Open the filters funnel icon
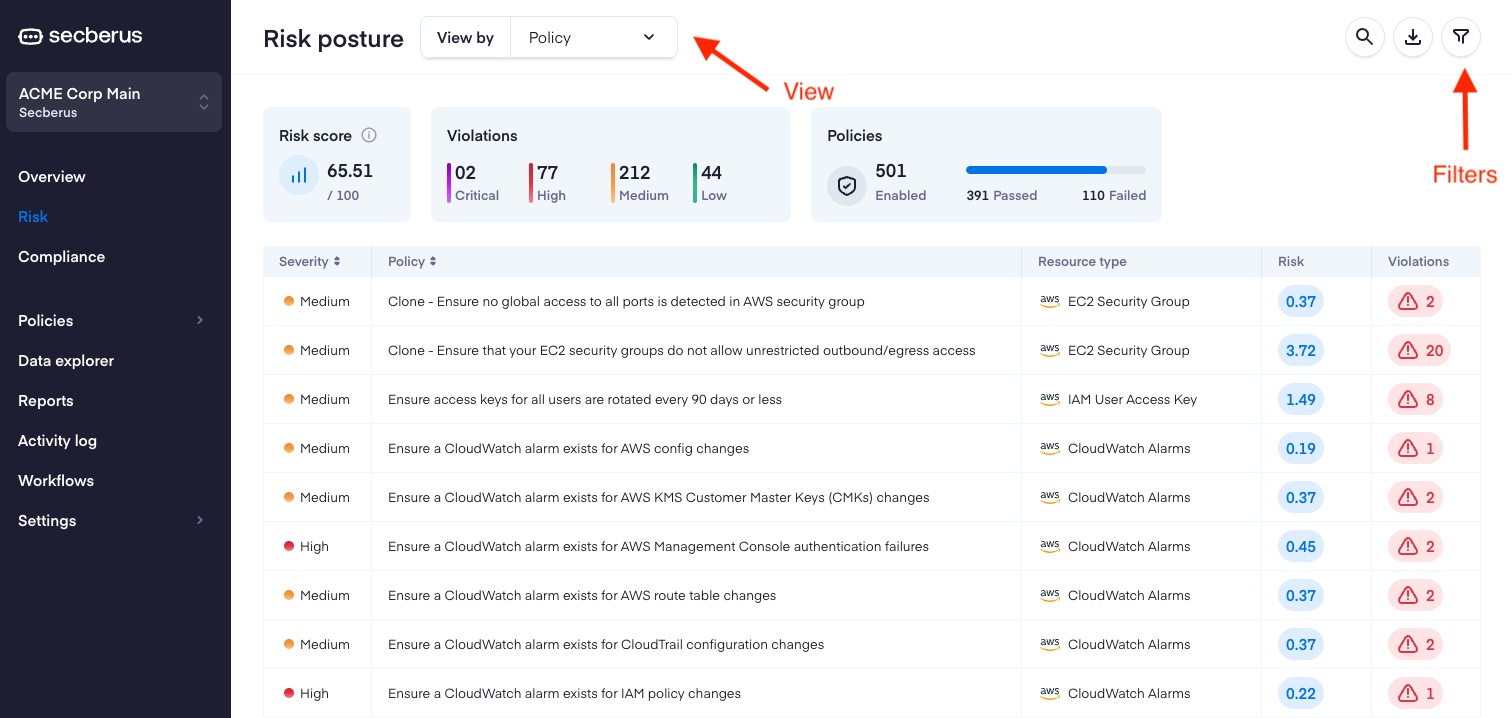Screen dimensions: 1512x718 tap(1461, 37)
